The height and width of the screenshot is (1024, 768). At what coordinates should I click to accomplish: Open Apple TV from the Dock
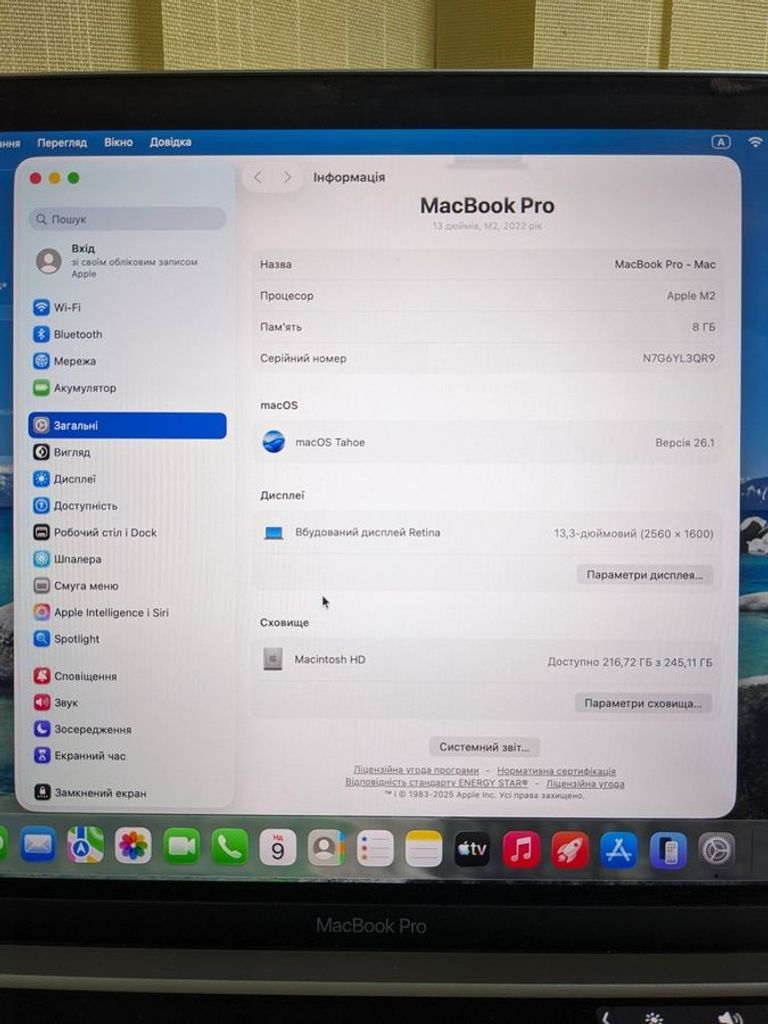click(472, 849)
